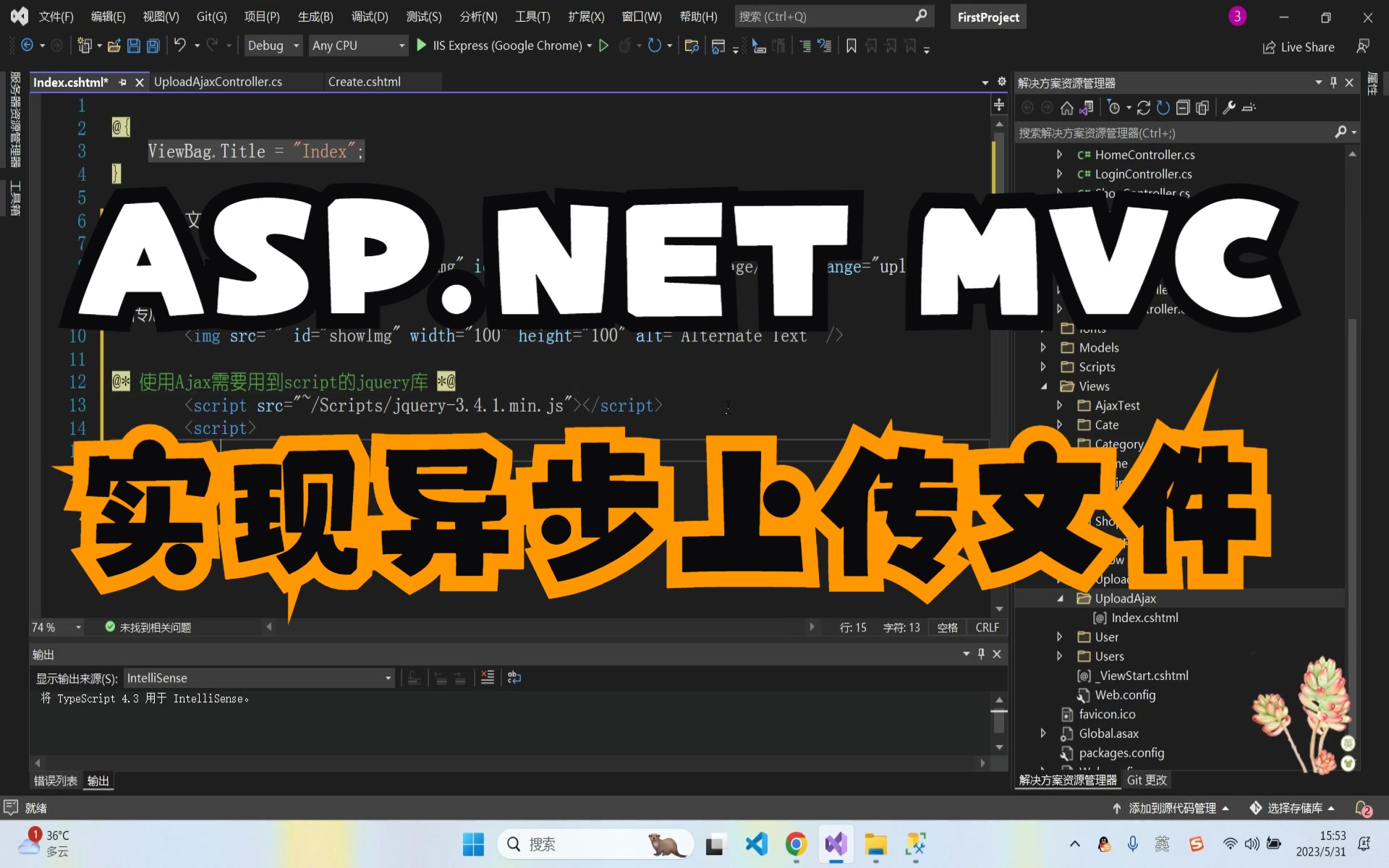Toggle Word Wrap in the Output panel
The height and width of the screenshot is (868, 1389).
(x=514, y=678)
